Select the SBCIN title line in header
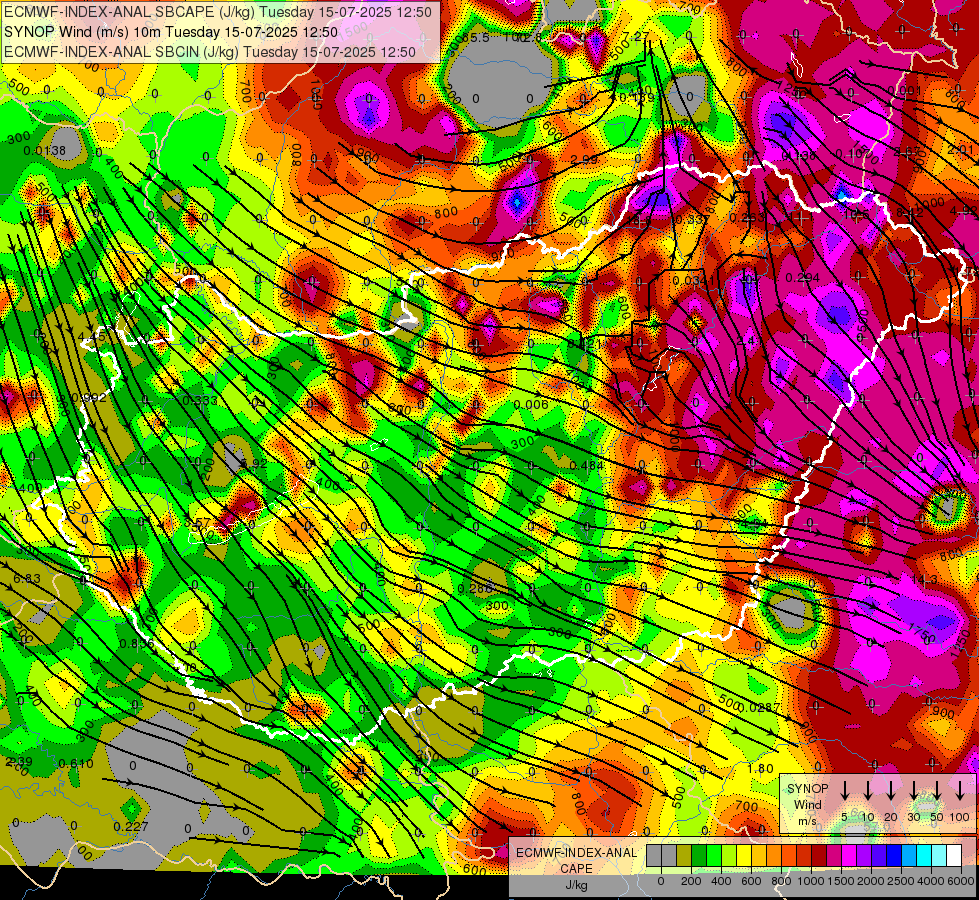Image resolution: width=979 pixels, height=900 pixels. click(210, 52)
